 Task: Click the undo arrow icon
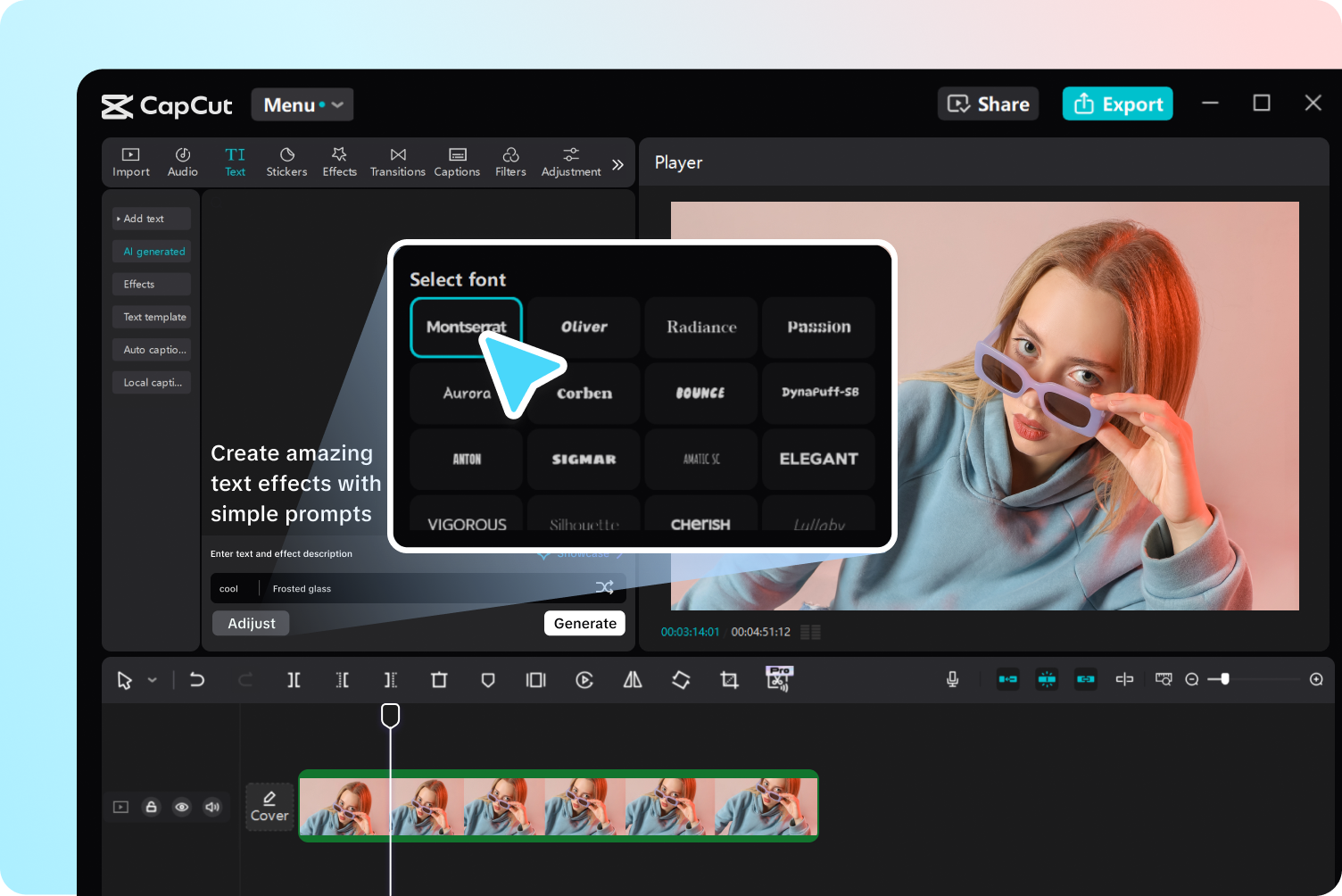pyautogui.click(x=197, y=680)
